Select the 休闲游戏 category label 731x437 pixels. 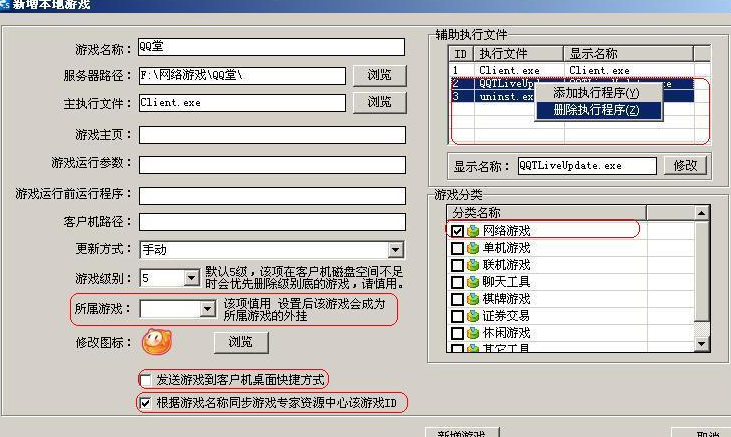(x=506, y=333)
